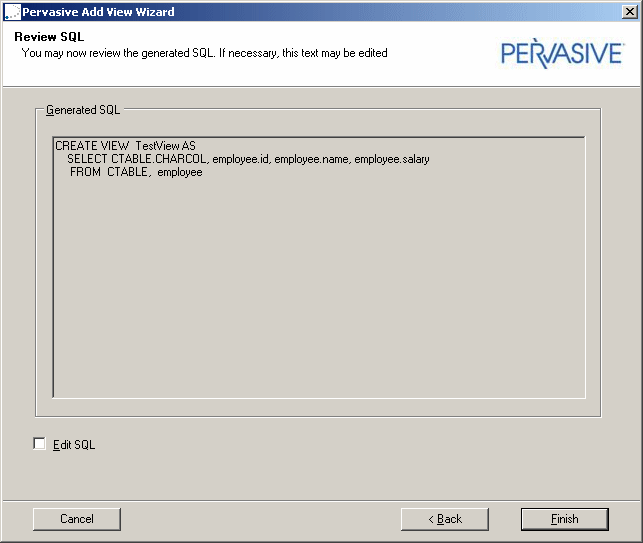The width and height of the screenshot is (643, 543).
Task: Click the empty area of the SQL text box
Action: (318, 290)
